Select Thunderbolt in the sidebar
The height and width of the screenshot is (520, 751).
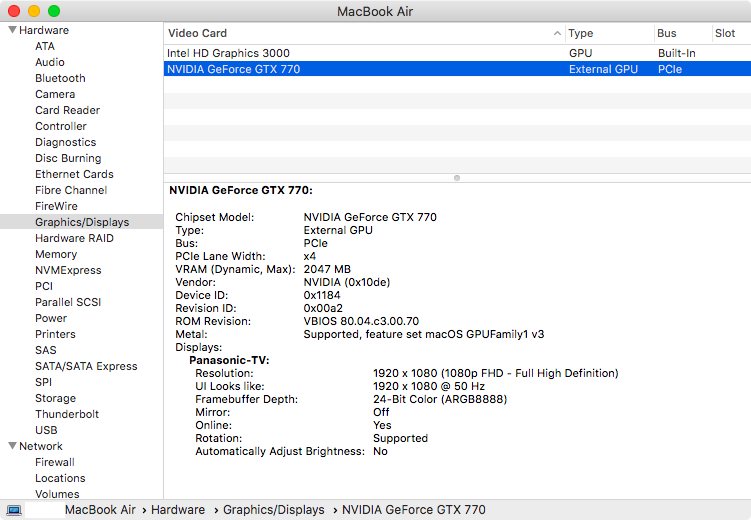tap(67, 414)
